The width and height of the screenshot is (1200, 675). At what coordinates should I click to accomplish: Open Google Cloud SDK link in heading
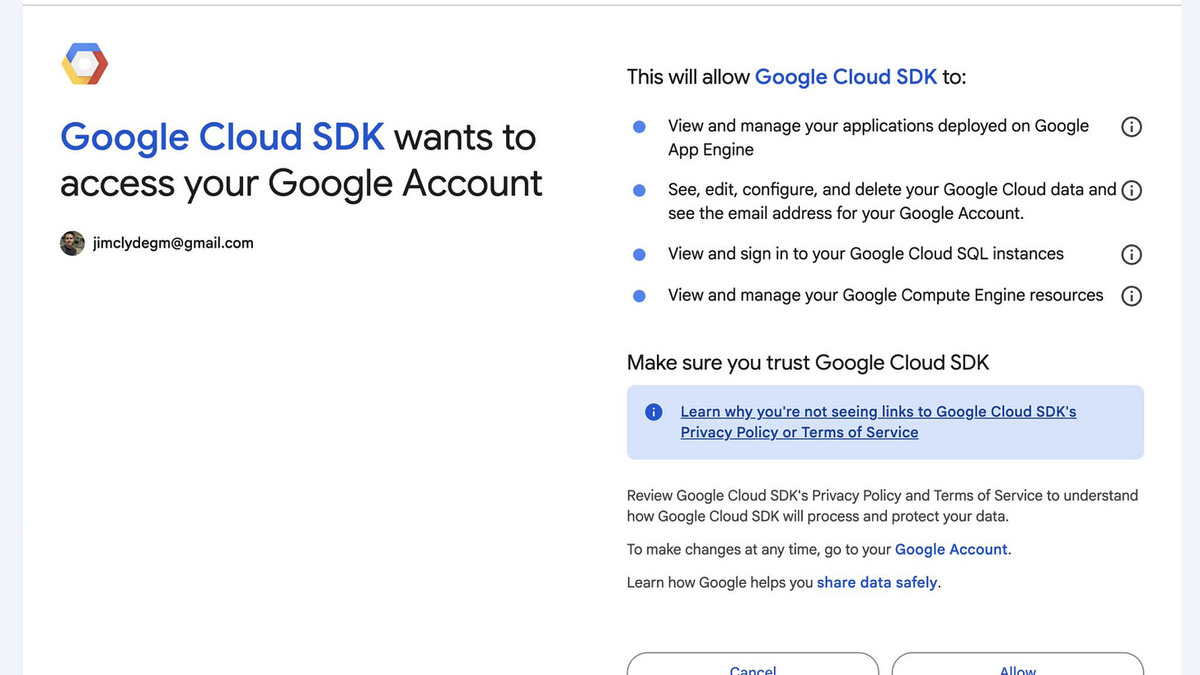[222, 136]
